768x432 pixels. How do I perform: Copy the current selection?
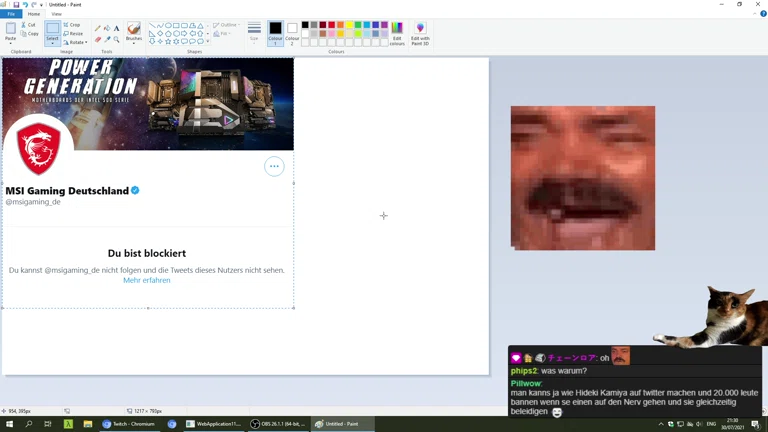point(29,34)
